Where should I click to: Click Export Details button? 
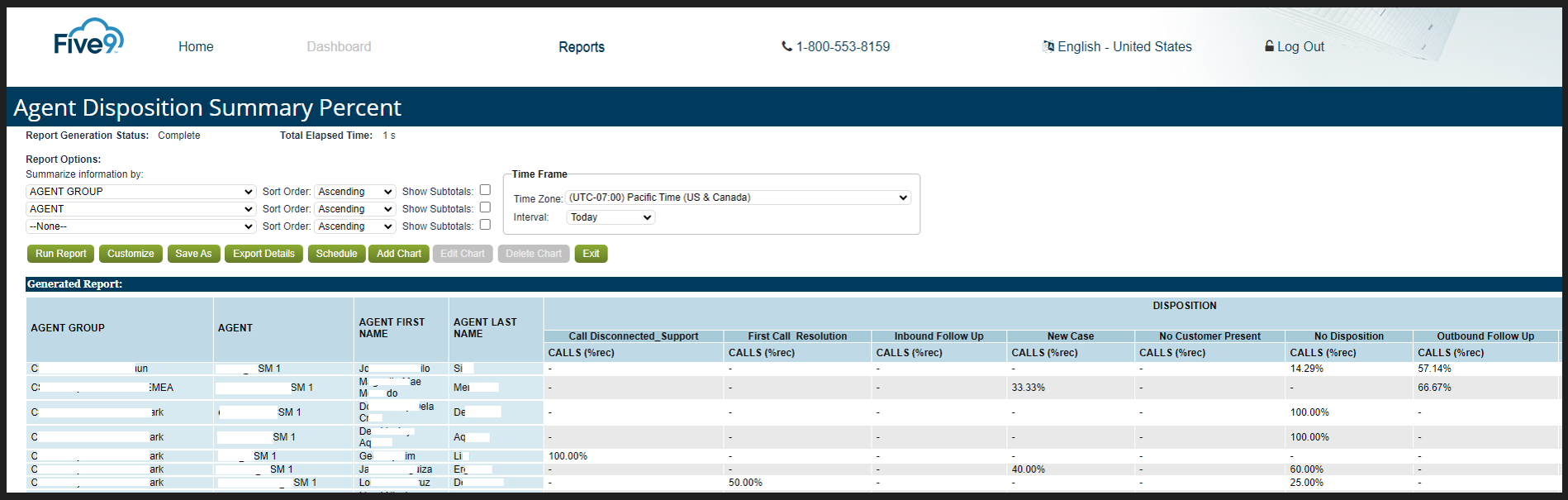[264, 254]
